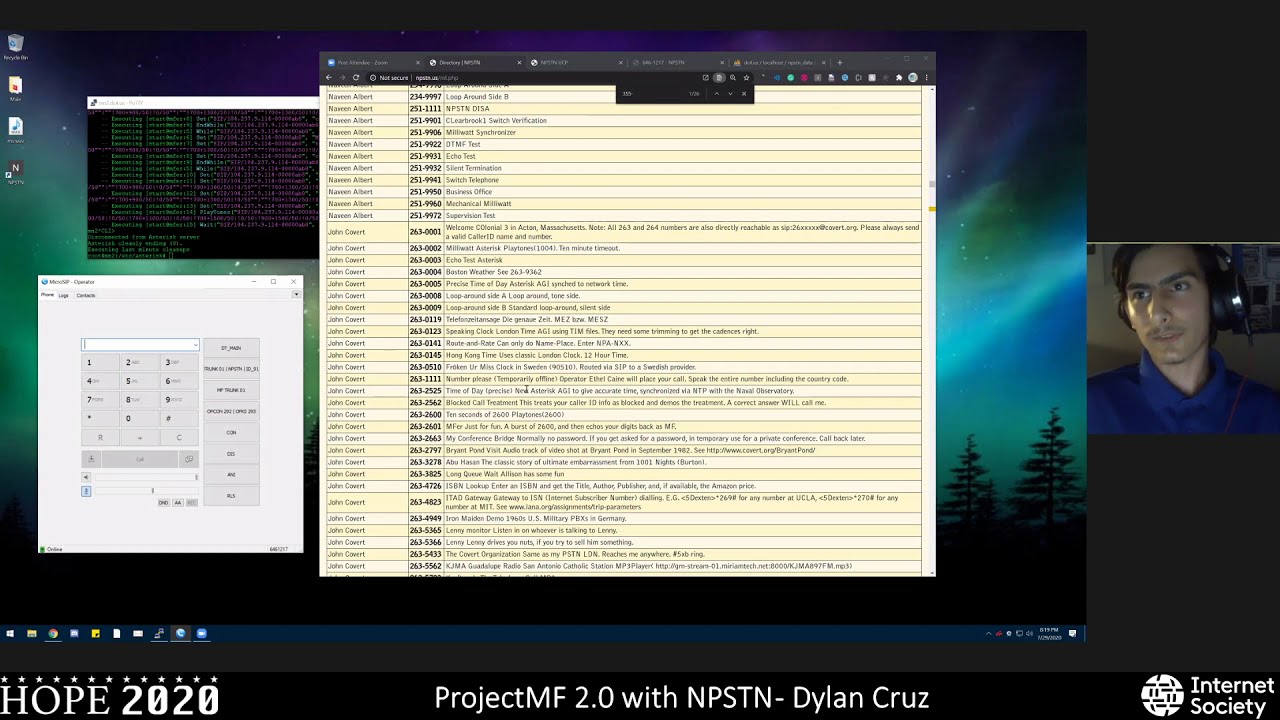Click the OPCON 292 shortcut button
1280x720 pixels.
pyautogui.click(x=231, y=411)
